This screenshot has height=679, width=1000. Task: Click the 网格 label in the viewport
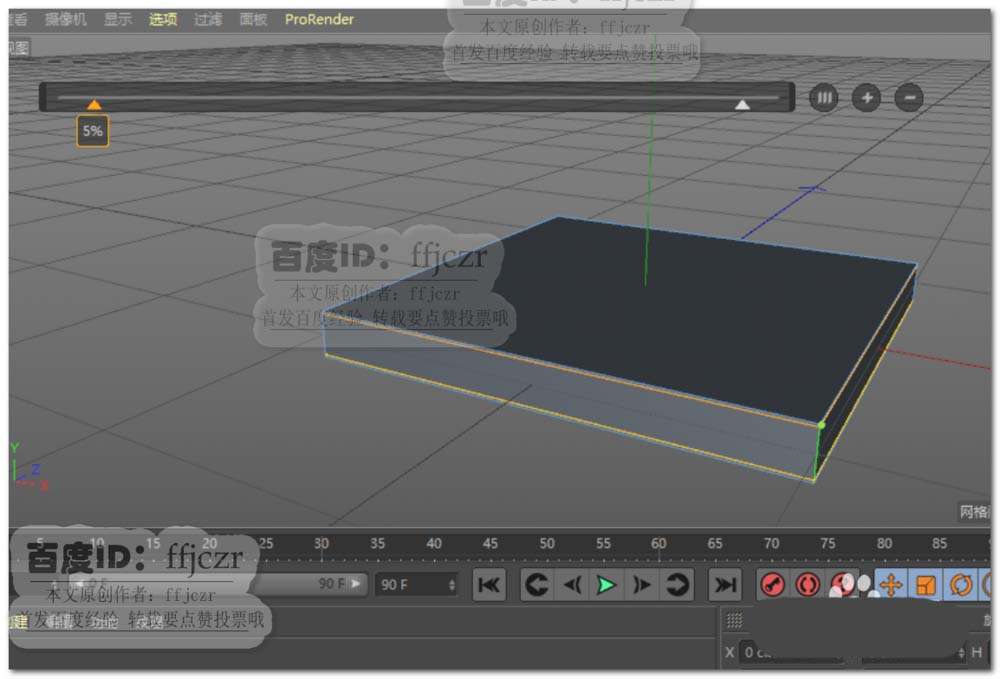974,511
